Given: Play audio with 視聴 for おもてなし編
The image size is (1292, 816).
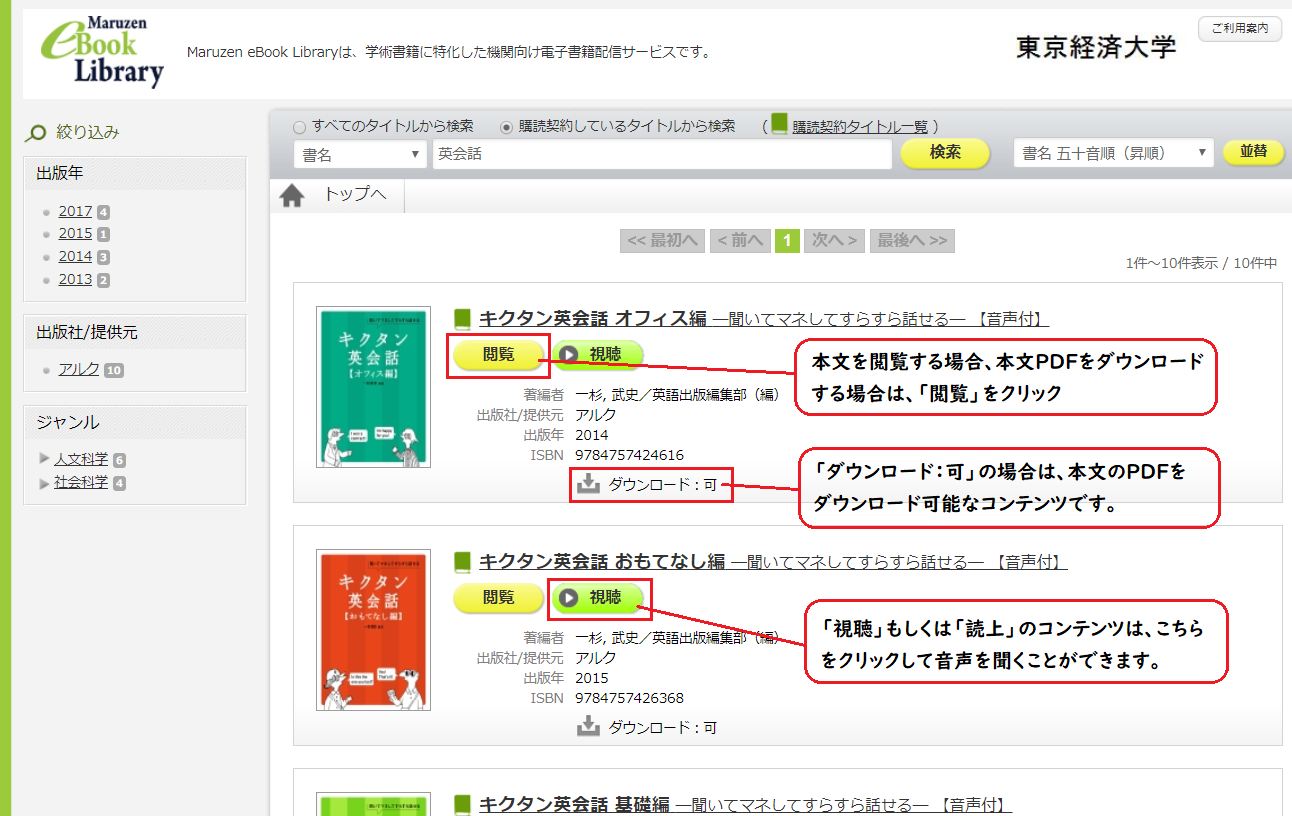Looking at the screenshot, I should click(x=598, y=597).
